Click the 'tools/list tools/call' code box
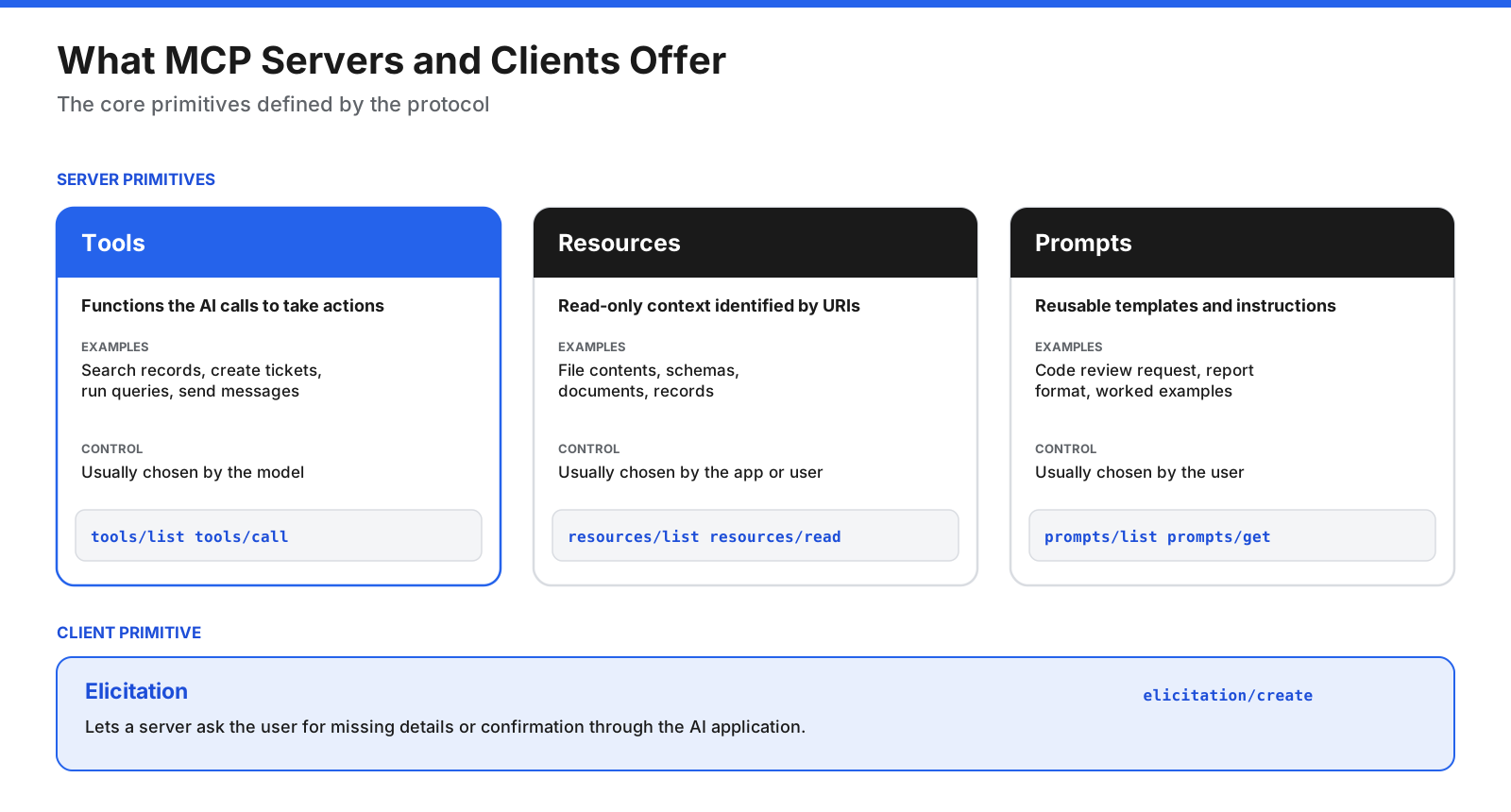The width and height of the screenshot is (1511, 812). (279, 535)
